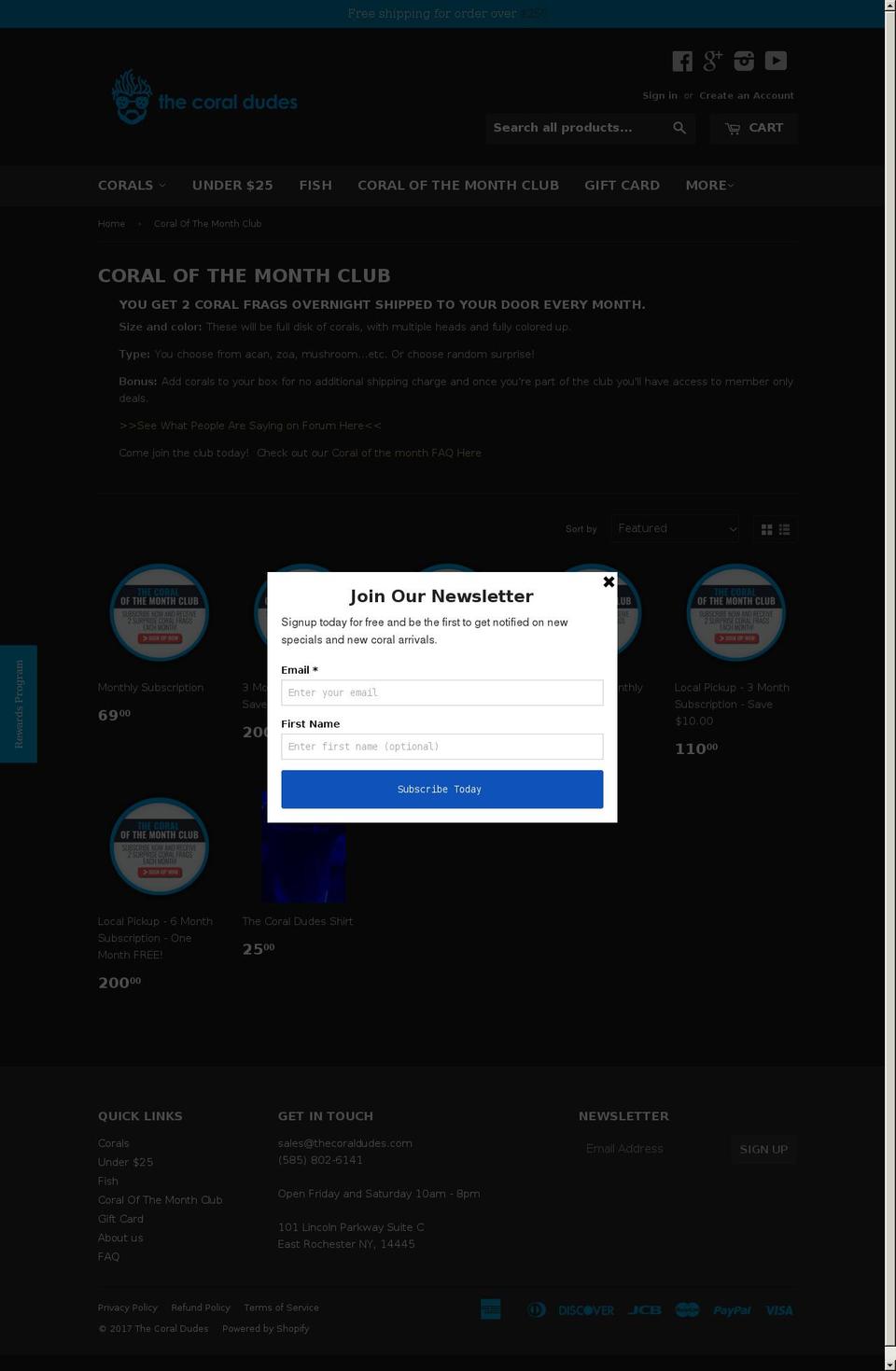Click the SIGN UP newsletter button
Viewport: 896px width, 1371px height.
[x=763, y=1149]
